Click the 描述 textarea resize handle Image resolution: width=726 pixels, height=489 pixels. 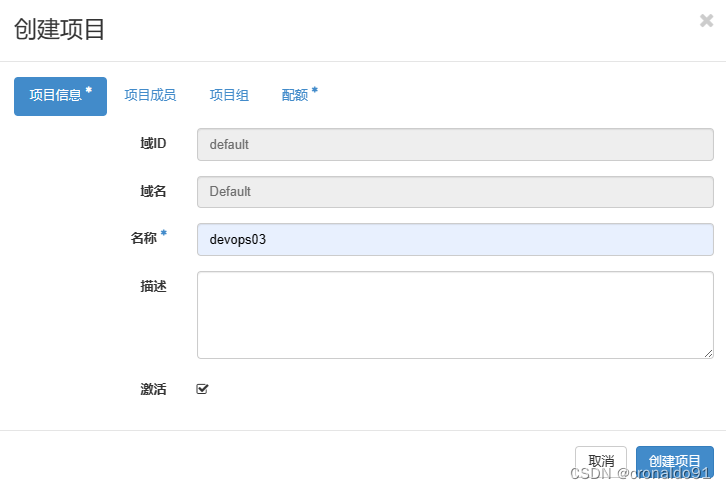coord(708,354)
